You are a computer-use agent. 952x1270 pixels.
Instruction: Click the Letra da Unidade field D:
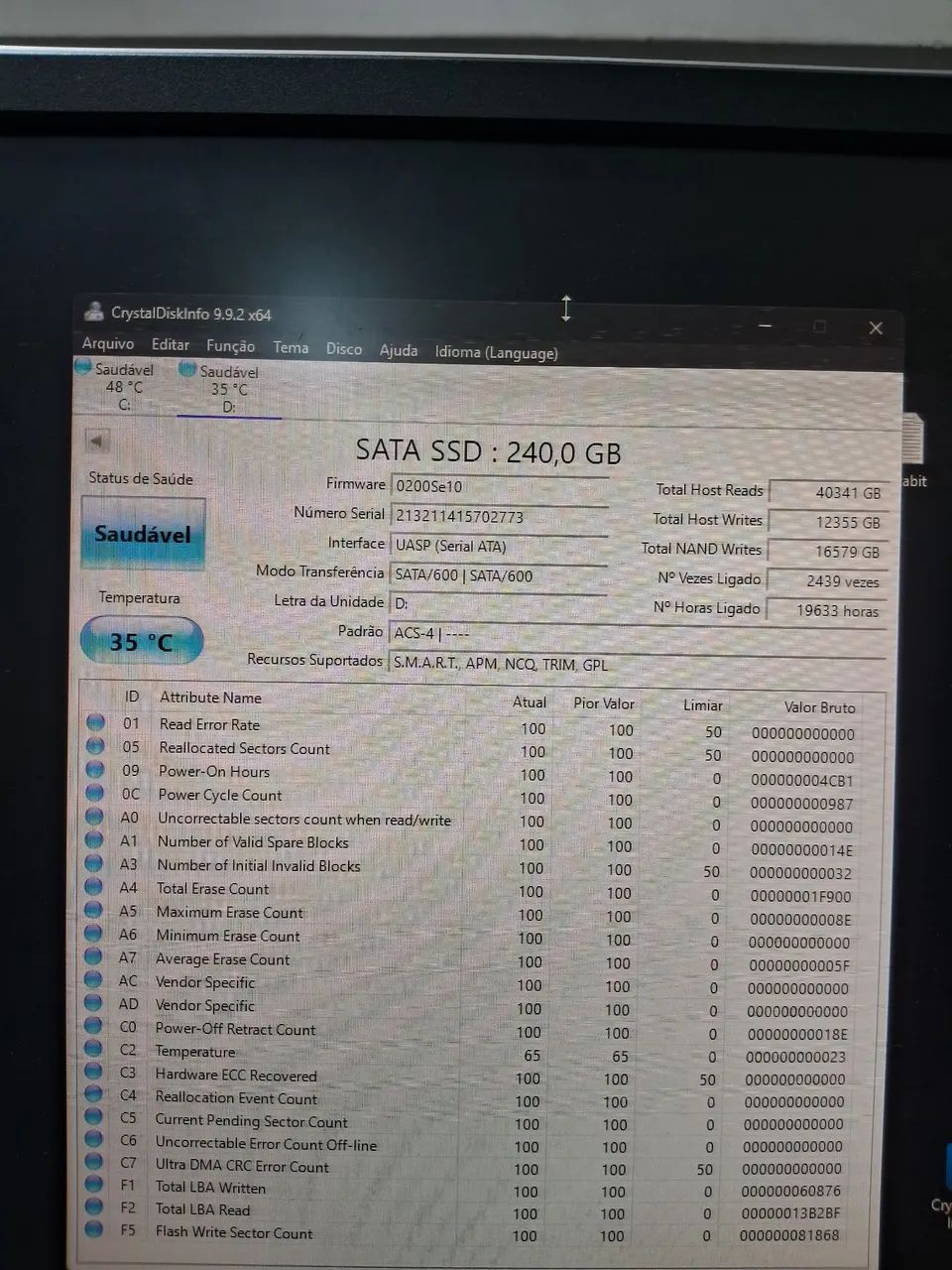498,603
